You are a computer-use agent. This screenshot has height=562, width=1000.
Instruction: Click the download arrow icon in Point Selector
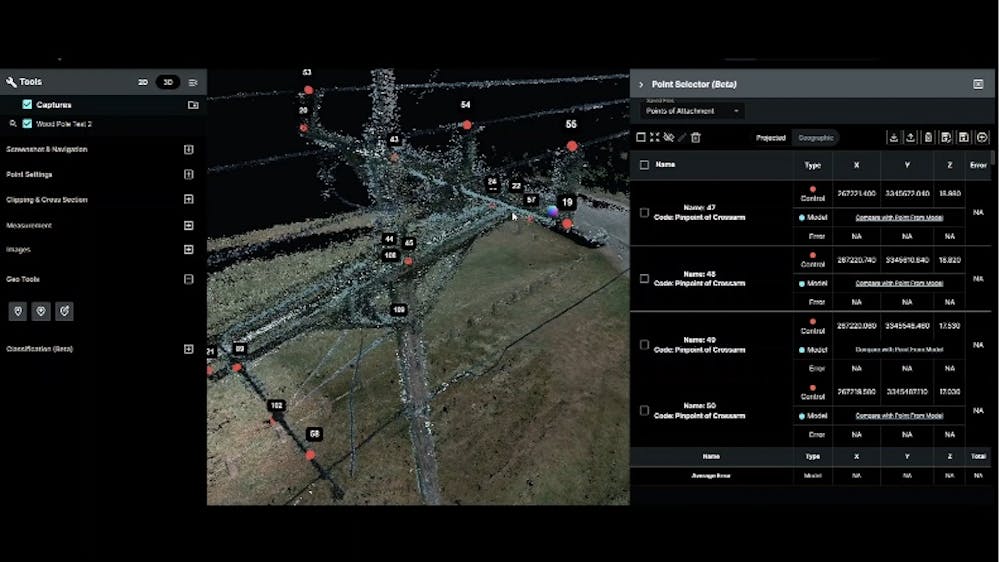click(x=893, y=137)
